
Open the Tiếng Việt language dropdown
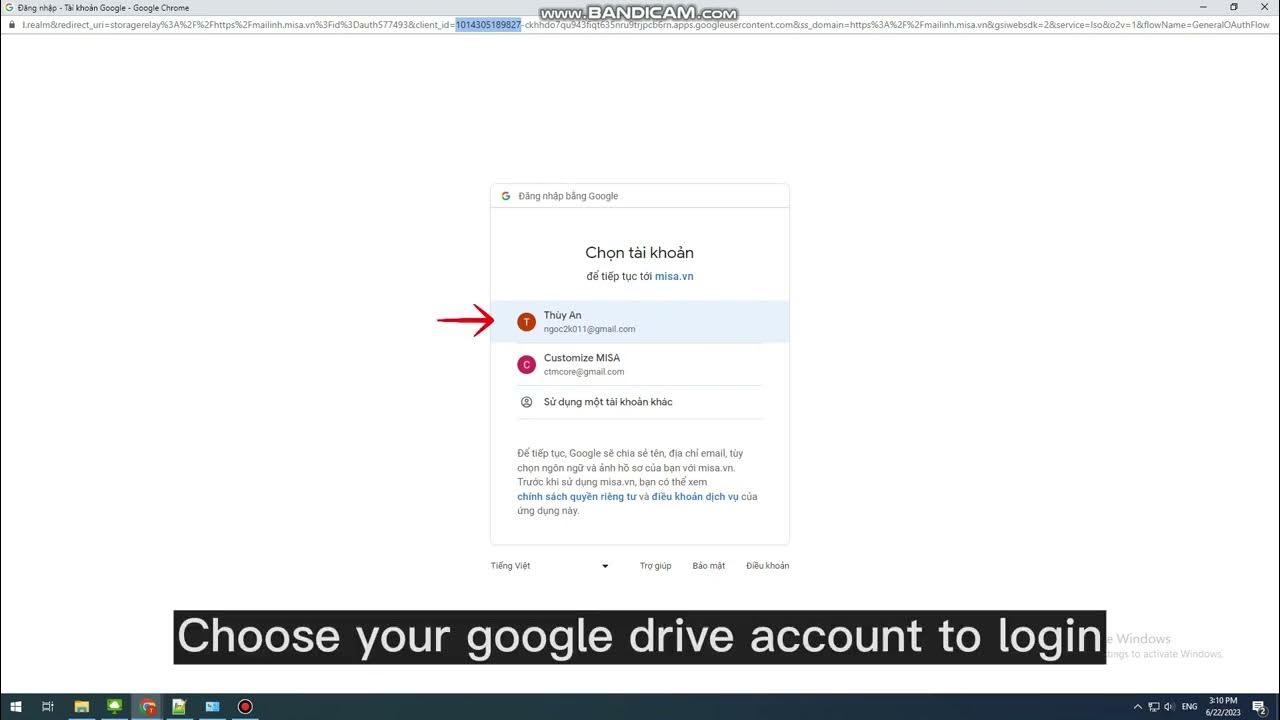[550, 566]
